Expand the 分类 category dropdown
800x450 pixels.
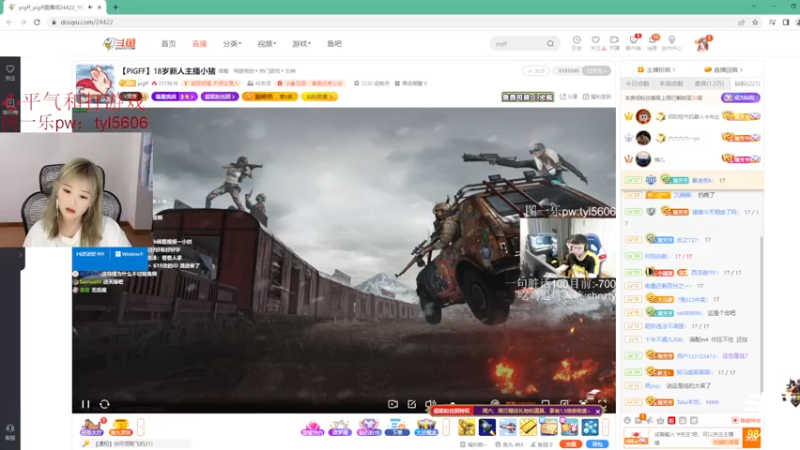[x=232, y=44]
